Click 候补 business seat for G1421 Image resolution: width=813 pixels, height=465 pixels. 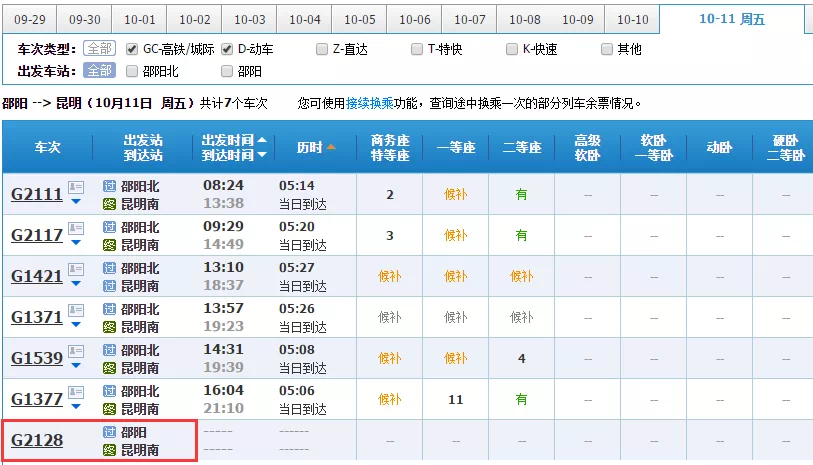click(x=390, y=276)
